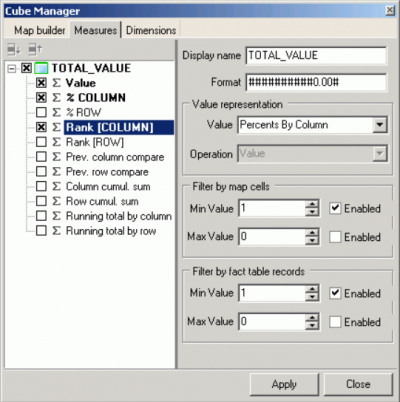Open the Value representation dropdown
Screen dimensions: 400x402
pyautogui.click(x=379, y=125)
